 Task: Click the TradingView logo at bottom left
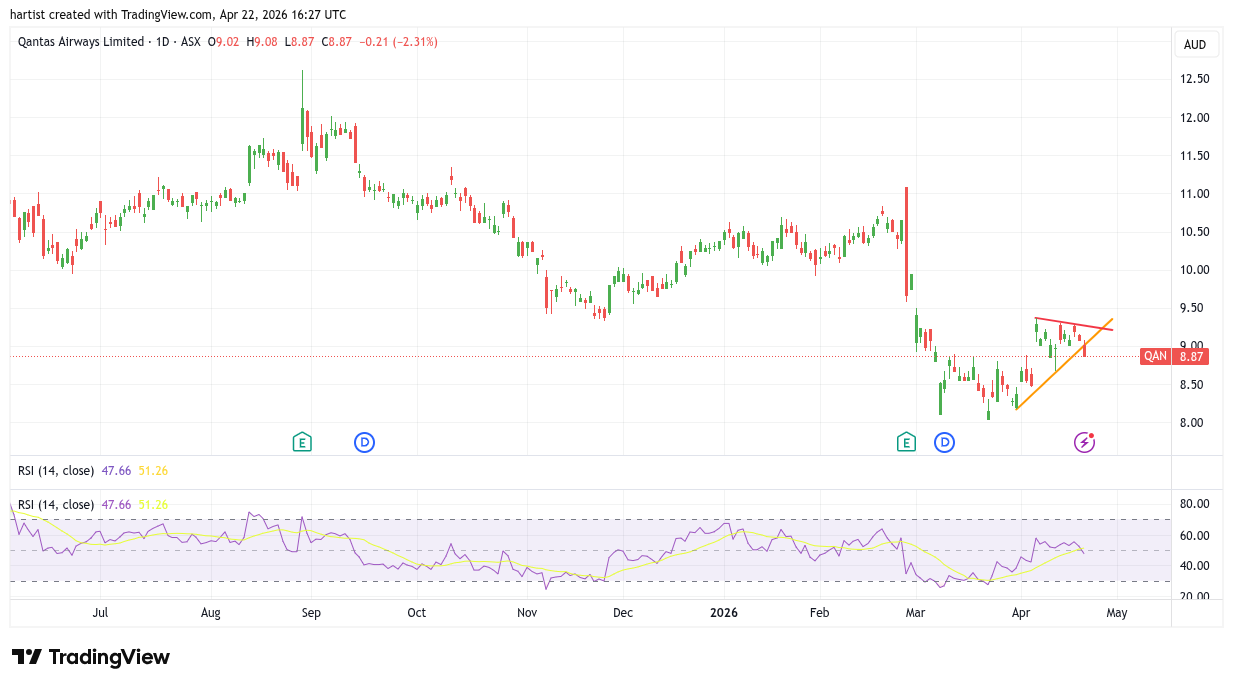[x=91, y=657]
